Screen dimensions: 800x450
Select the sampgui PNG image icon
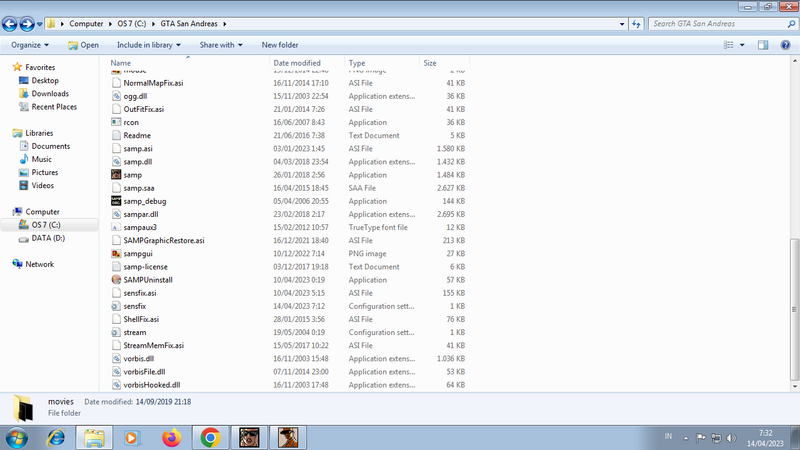tap(116, 254)
